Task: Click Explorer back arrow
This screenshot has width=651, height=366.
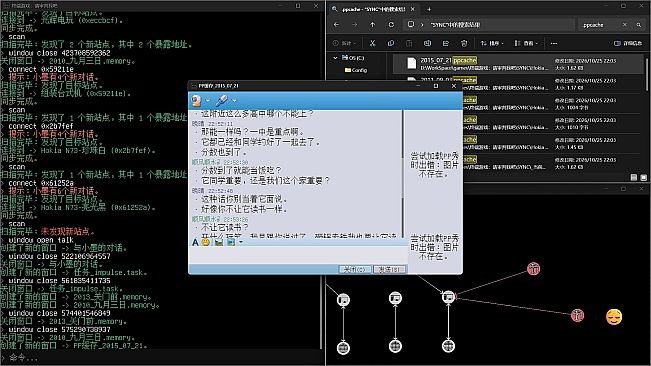Action: pos(336,24)
